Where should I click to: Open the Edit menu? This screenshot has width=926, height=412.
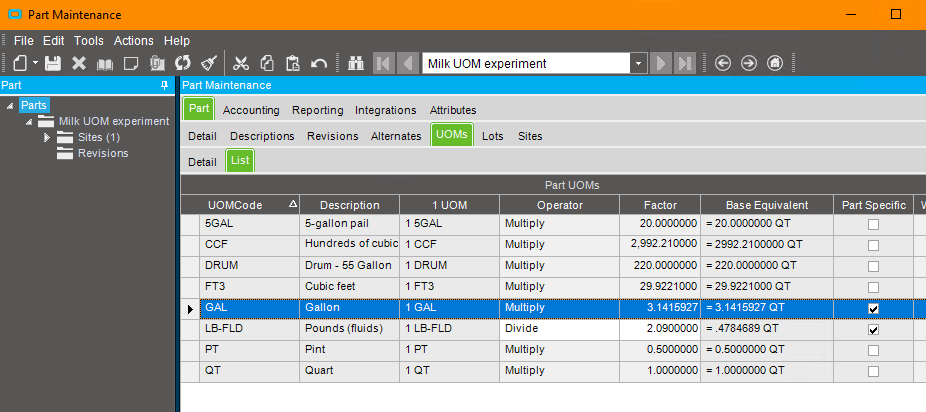54,41
